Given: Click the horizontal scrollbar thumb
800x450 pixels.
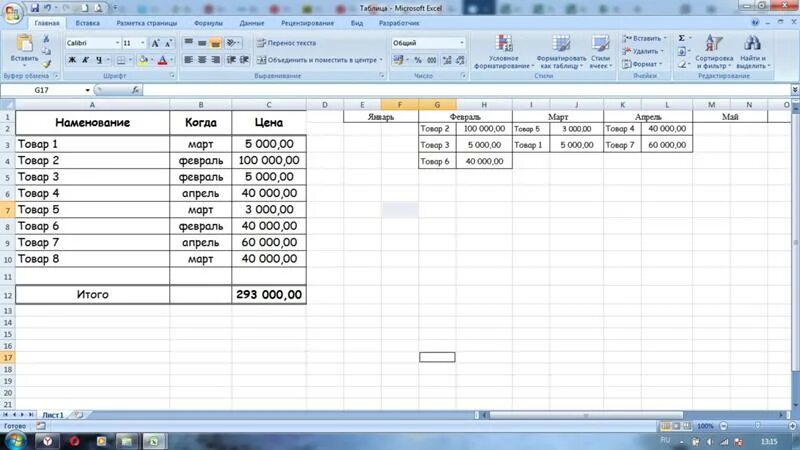Looking at the screenshot, I should pyautogui.click(x=586, y=415).
